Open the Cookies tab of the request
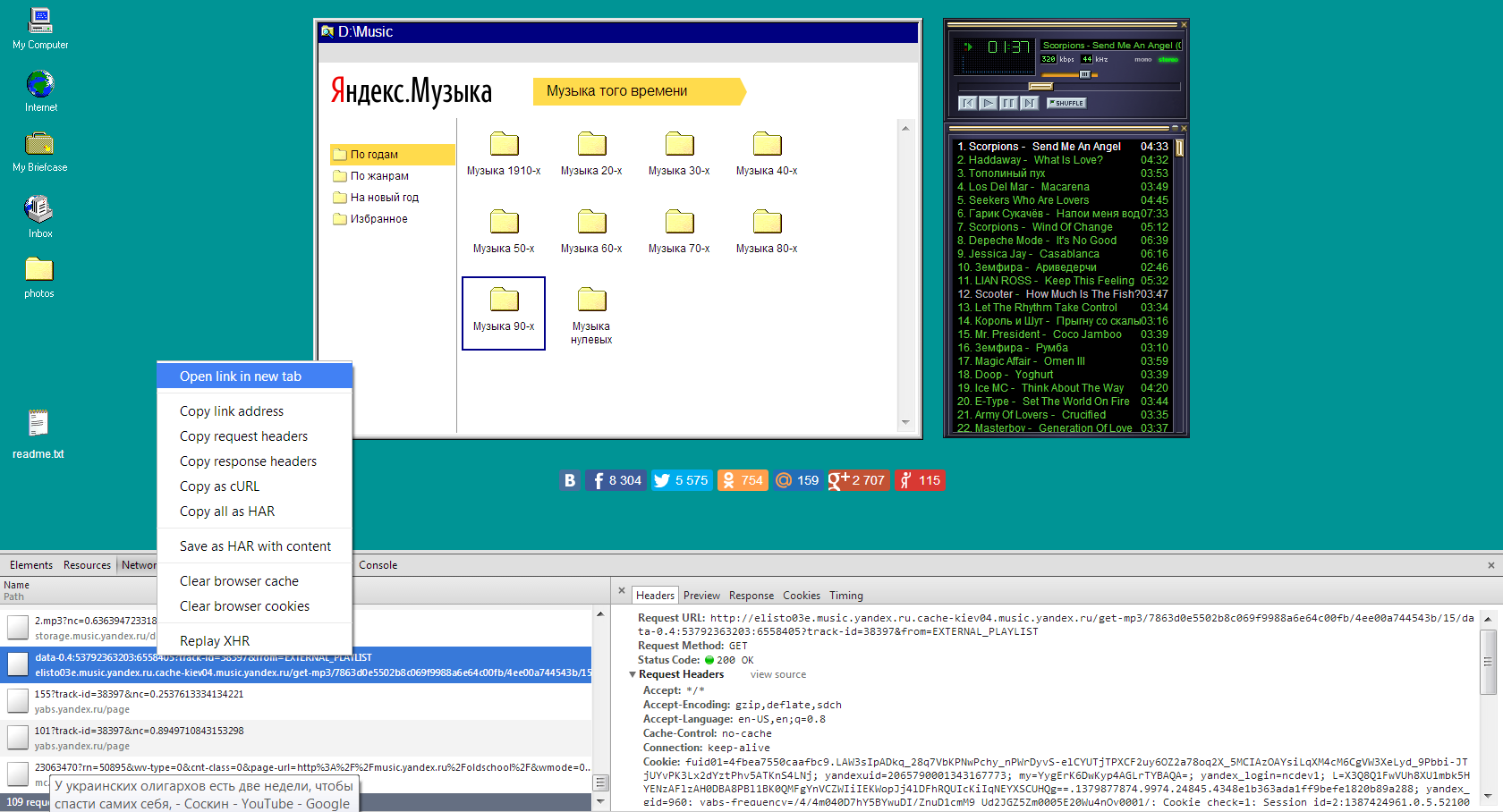 point(802,596)
